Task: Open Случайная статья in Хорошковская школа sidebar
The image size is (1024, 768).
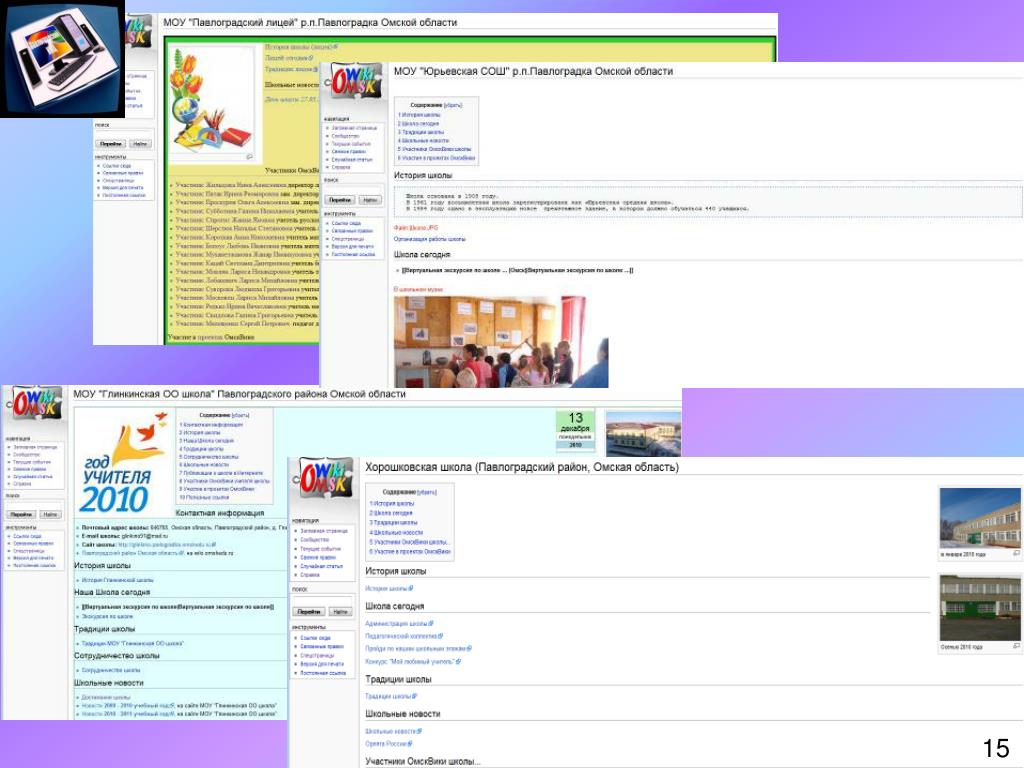Action: [x=321, y=566]
